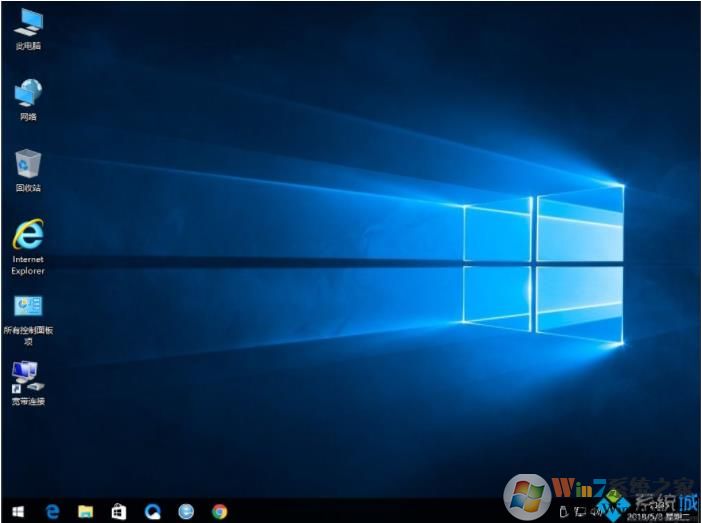Click the blue Q browser taskbar icon
This screenshot has height=523, width=701.
click(x=152, y=511)
